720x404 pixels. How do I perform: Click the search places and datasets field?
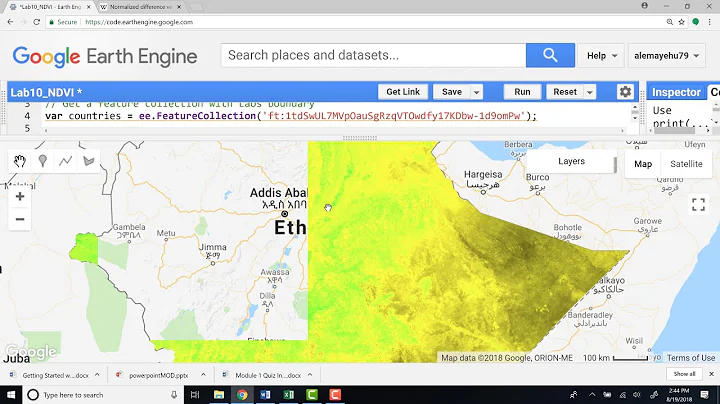[x=373, y=55]
